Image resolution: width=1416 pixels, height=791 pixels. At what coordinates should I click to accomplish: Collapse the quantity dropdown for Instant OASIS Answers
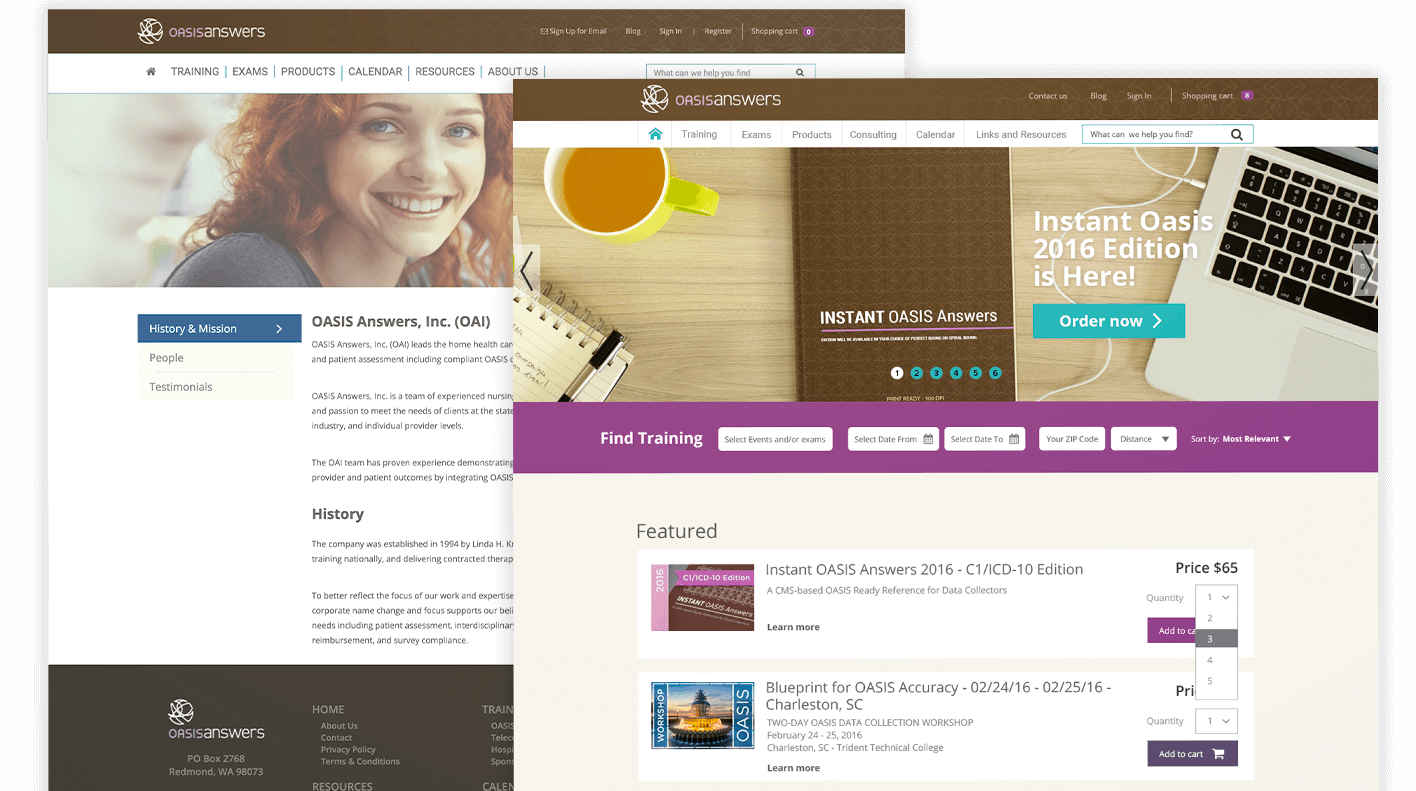[1217, 597]
